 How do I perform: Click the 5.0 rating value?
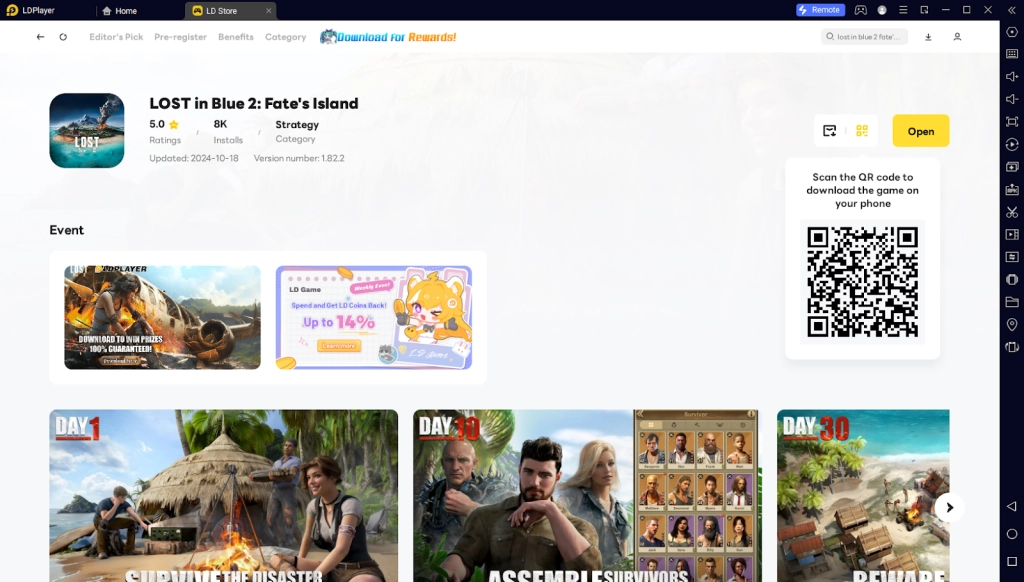pos(157,124)
